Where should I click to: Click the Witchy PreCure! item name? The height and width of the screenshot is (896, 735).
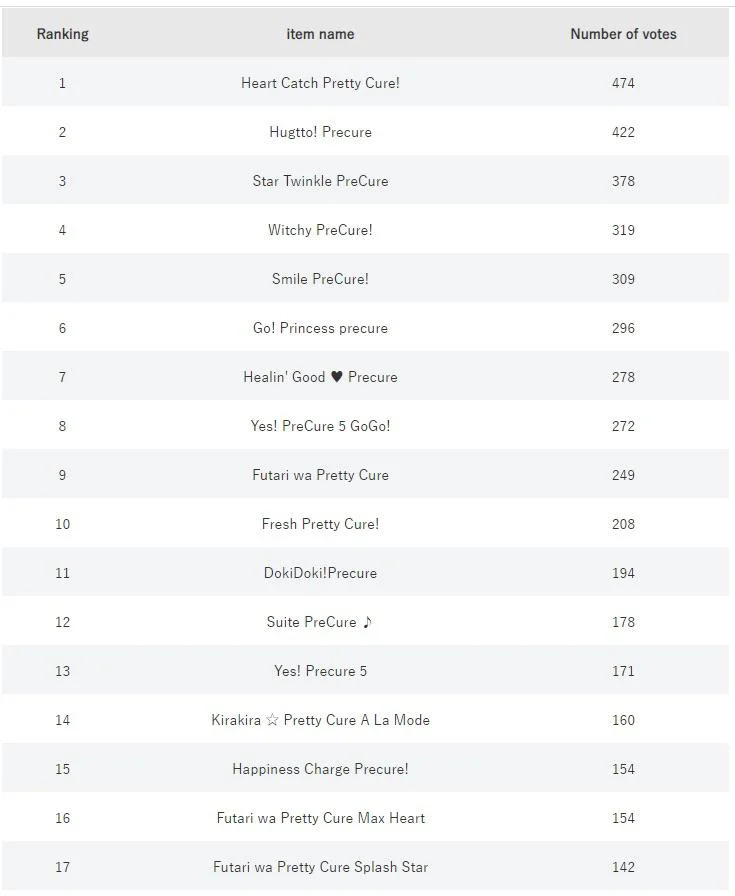[320, 230]
